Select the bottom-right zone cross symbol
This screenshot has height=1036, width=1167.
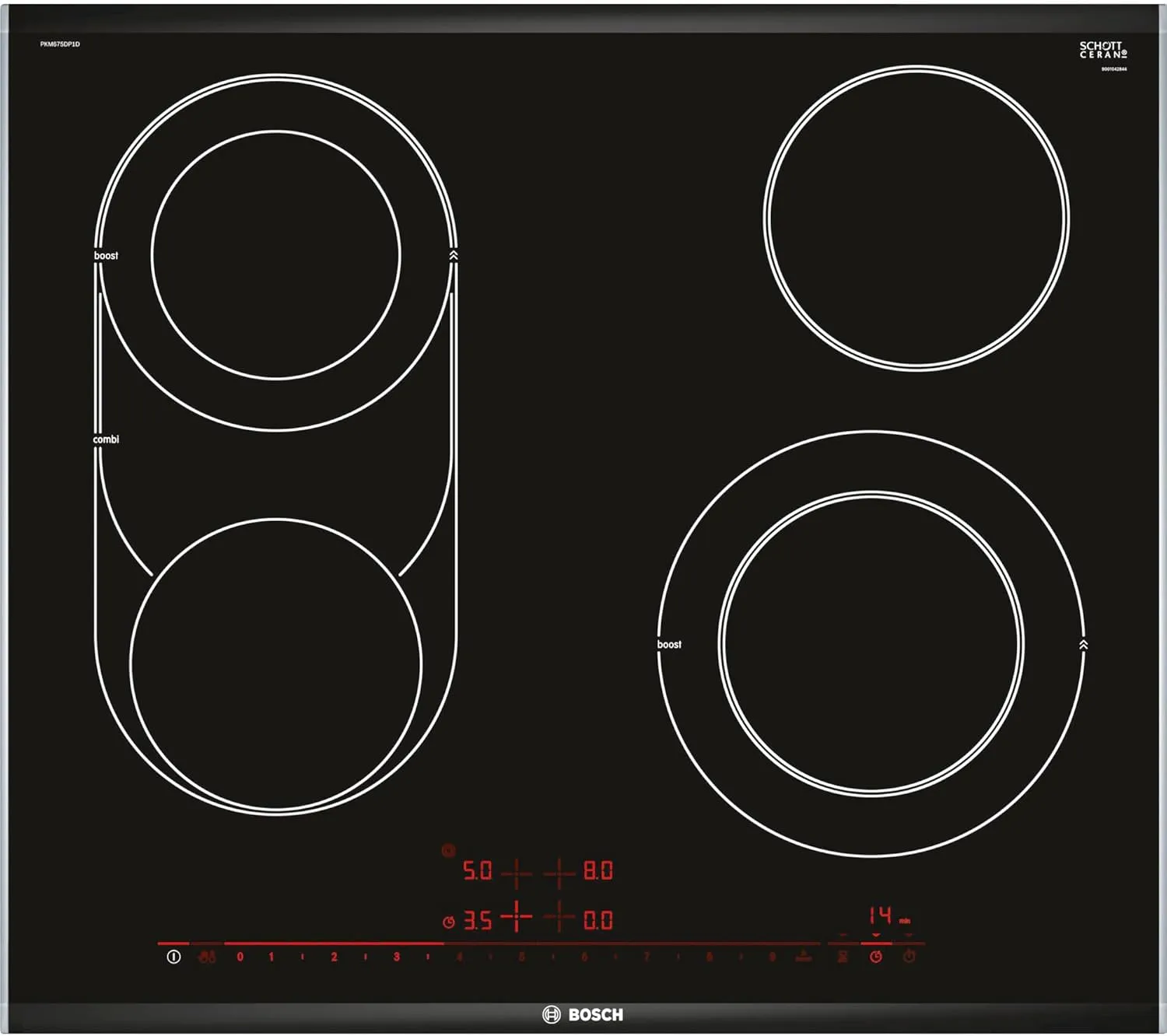point(559,918)
